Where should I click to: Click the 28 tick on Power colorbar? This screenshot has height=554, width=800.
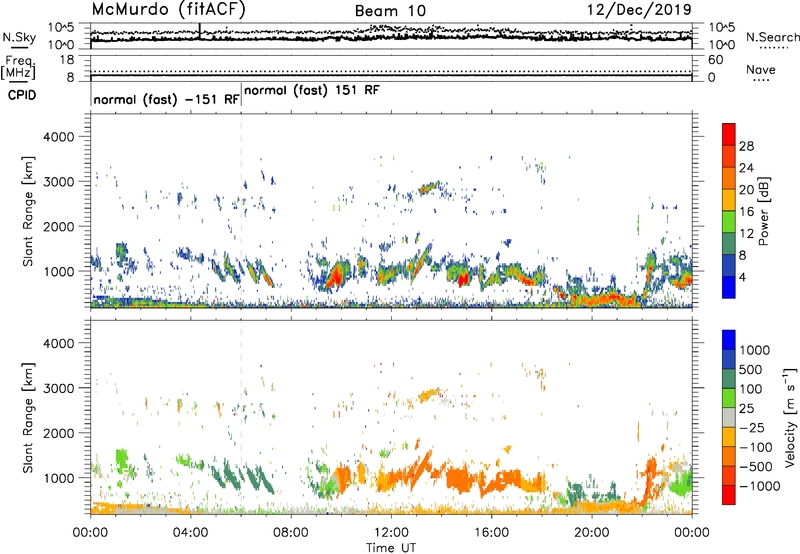746,146
